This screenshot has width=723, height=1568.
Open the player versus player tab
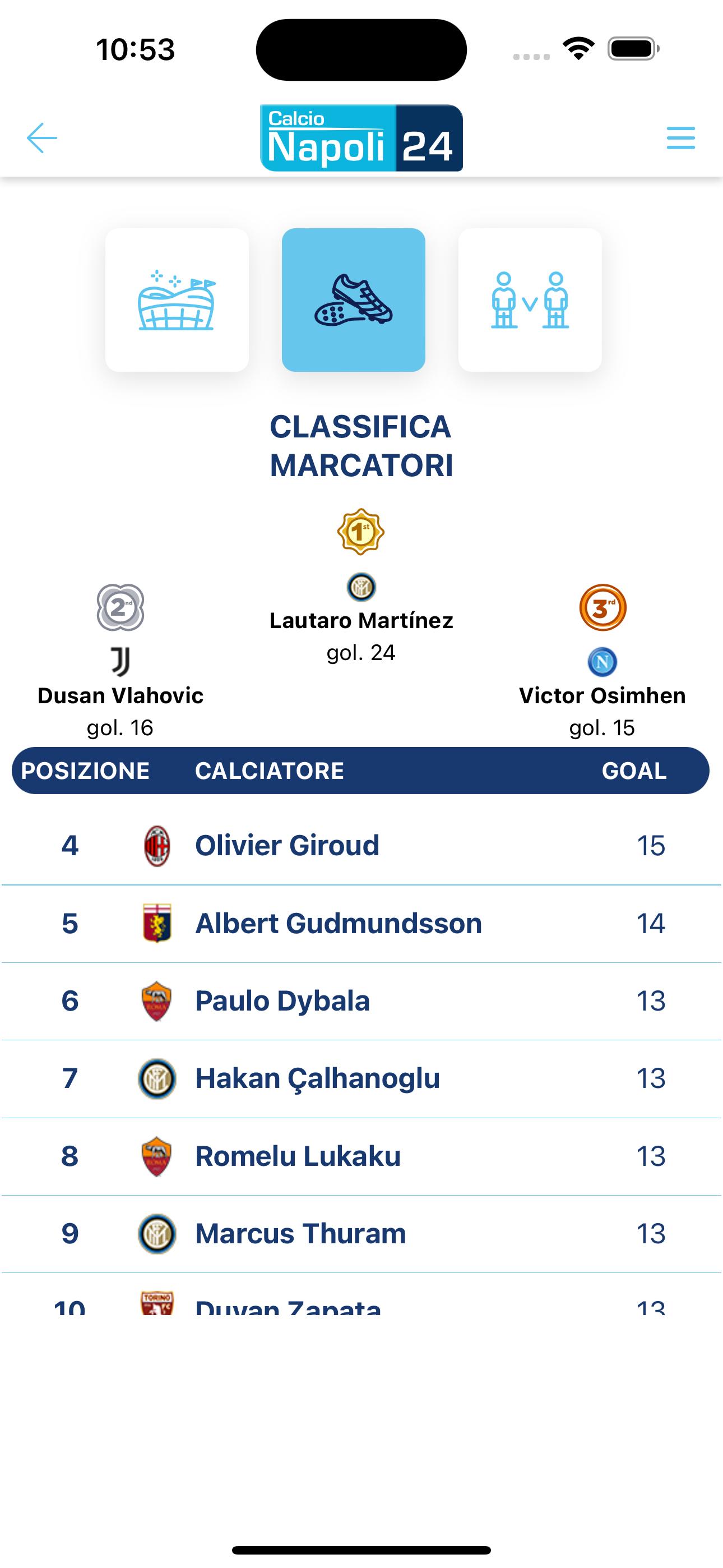[530, 300]
